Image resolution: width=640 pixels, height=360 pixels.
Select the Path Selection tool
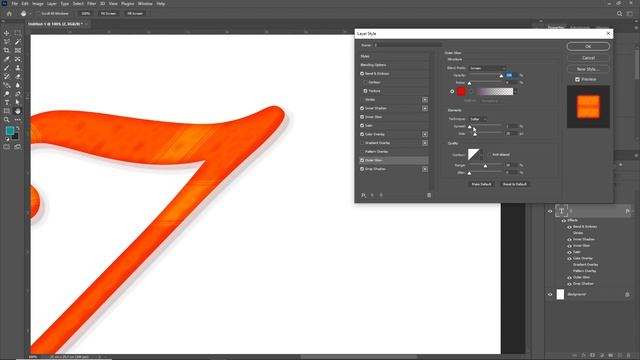point(18,102)
